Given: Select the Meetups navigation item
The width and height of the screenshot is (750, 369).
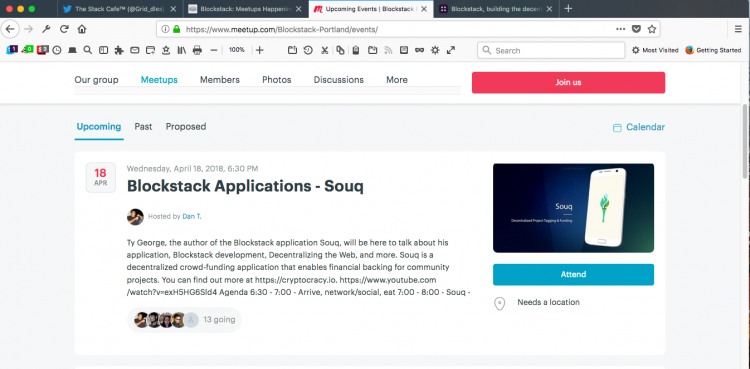Looking at the screenshot, I should point(159,80).
